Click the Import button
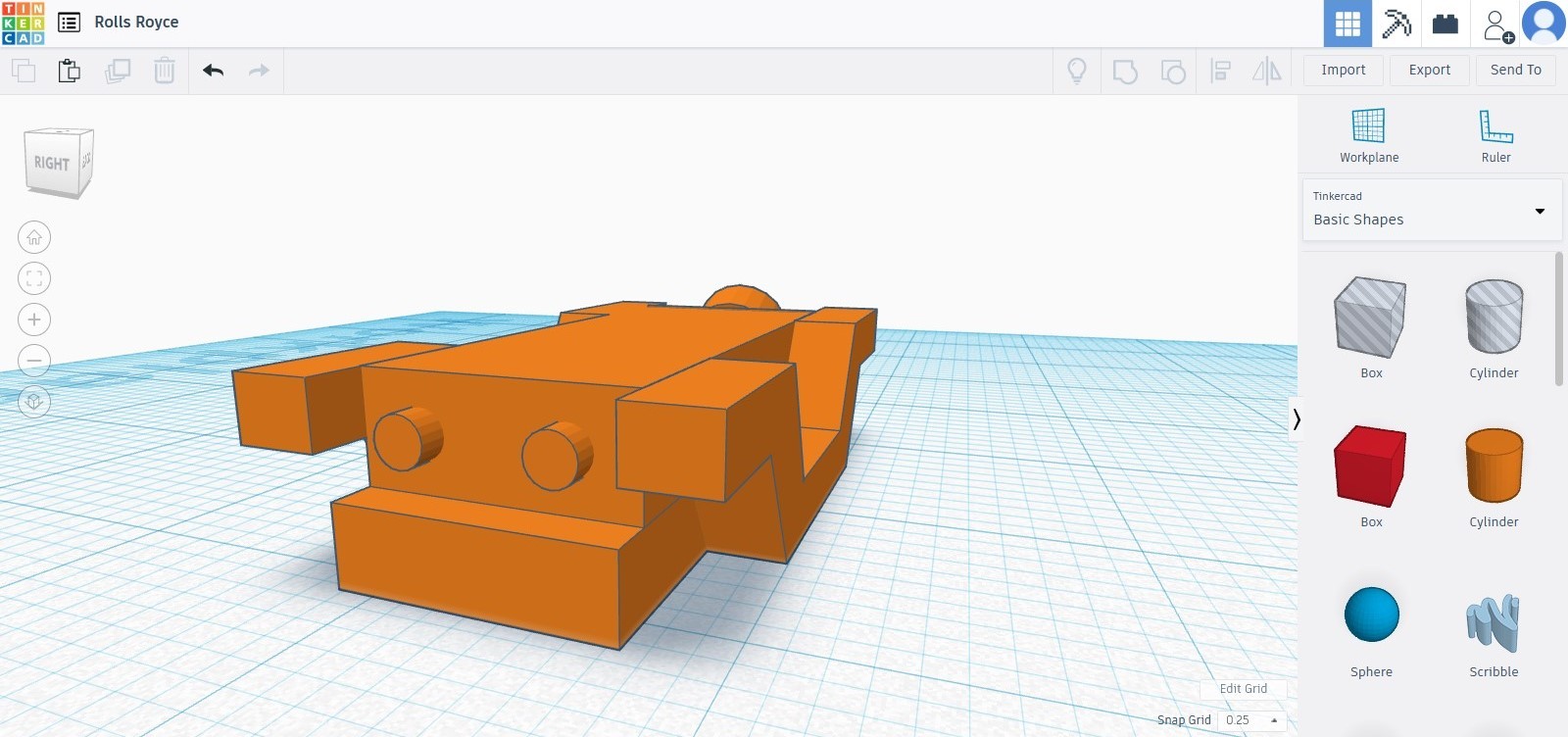Image resolution: width=1568 pixels, height=737 pixels. coord(1343,70)
